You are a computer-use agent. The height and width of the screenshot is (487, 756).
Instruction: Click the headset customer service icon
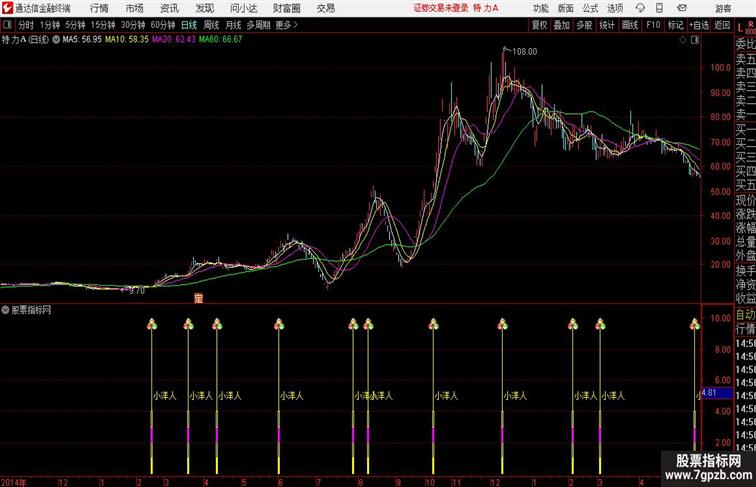tap(640, 8)
